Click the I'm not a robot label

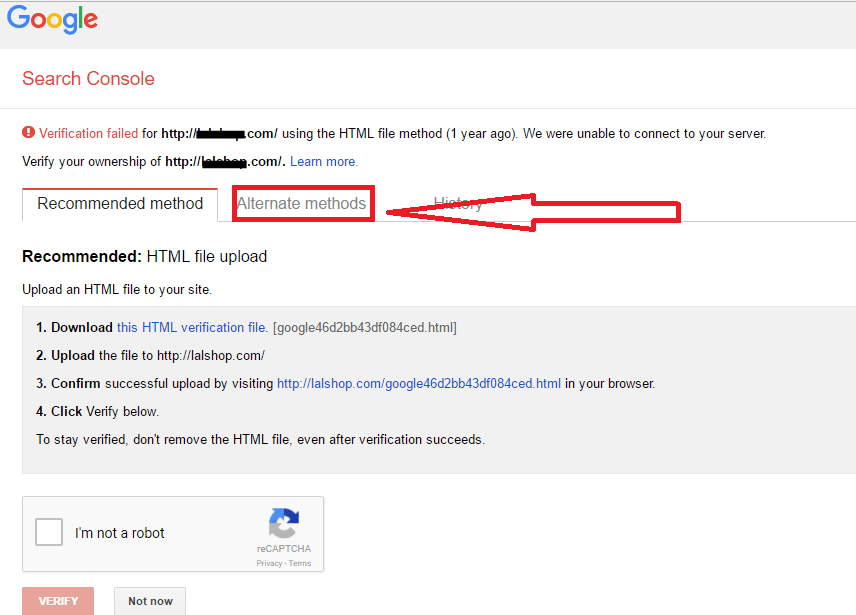coord(120,533)
